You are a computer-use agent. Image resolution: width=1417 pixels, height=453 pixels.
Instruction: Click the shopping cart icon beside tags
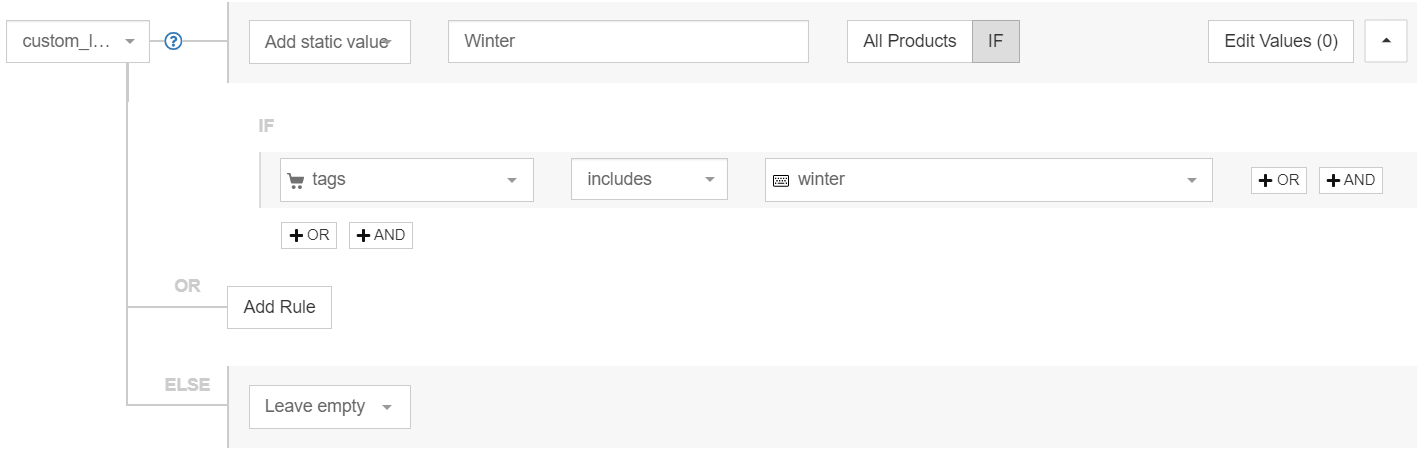[x=295, y=180]
